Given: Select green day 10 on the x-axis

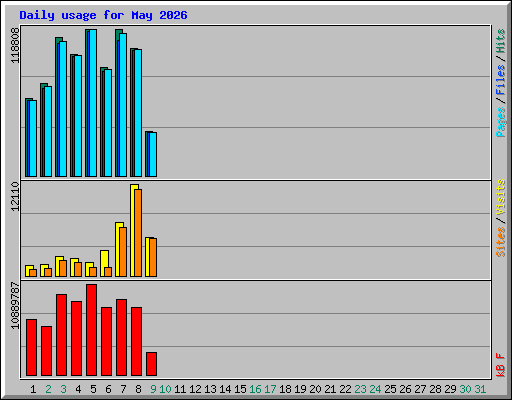Looking at the screenshot, I should [165, 389].
